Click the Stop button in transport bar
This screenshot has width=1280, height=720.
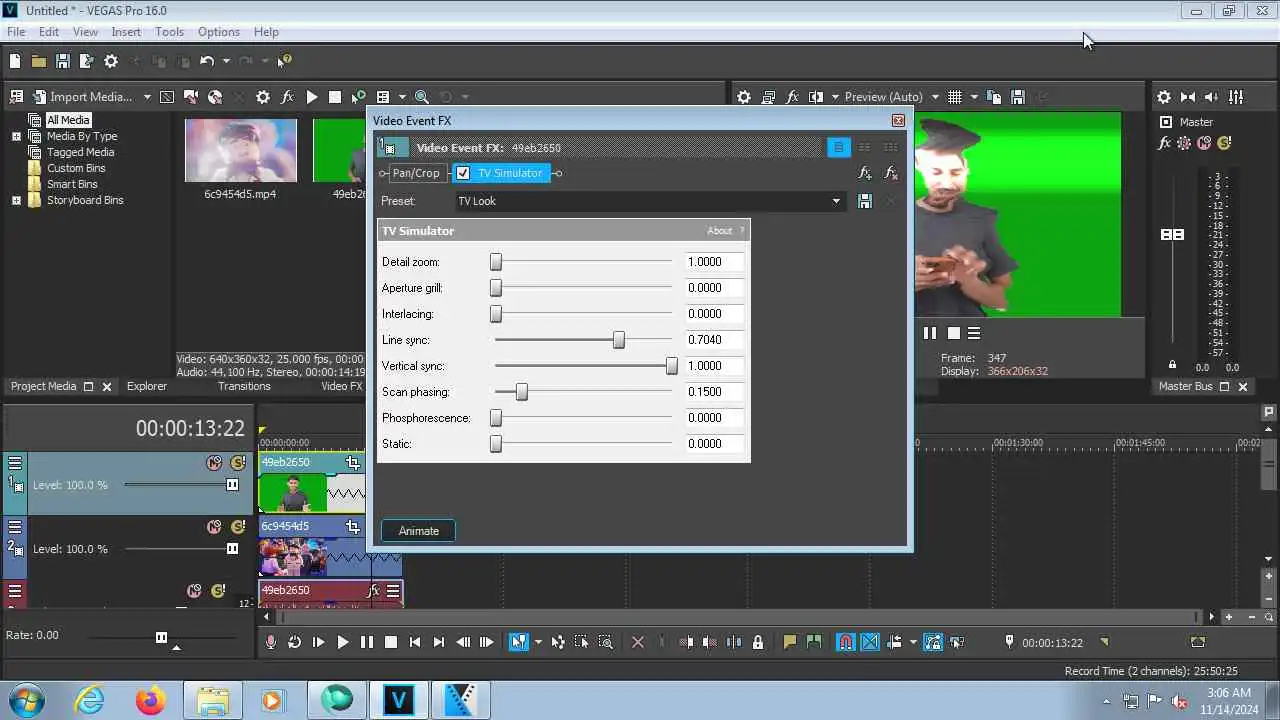(x=391, y=642)
